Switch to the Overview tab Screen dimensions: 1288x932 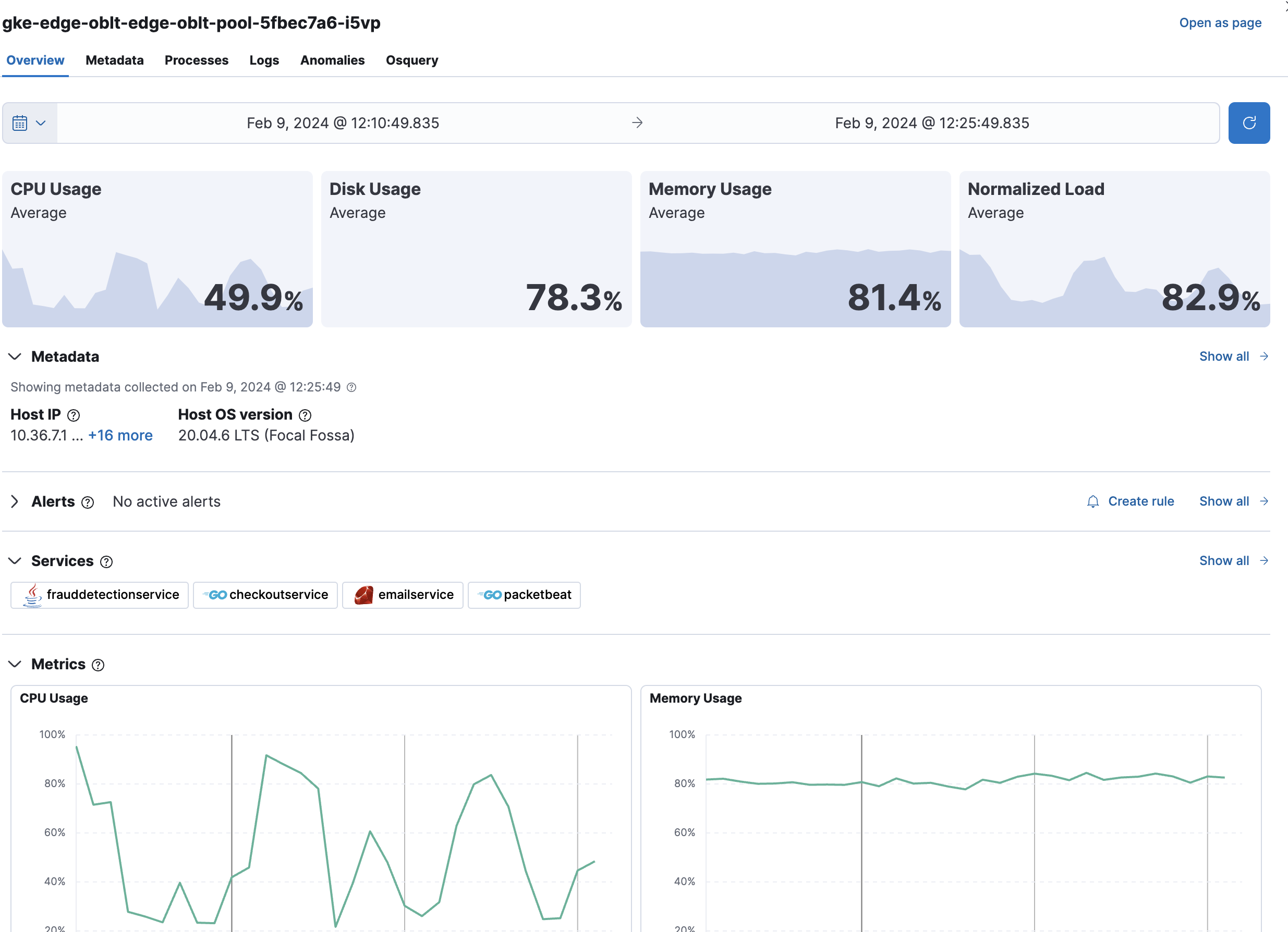(x=35, y=60)
